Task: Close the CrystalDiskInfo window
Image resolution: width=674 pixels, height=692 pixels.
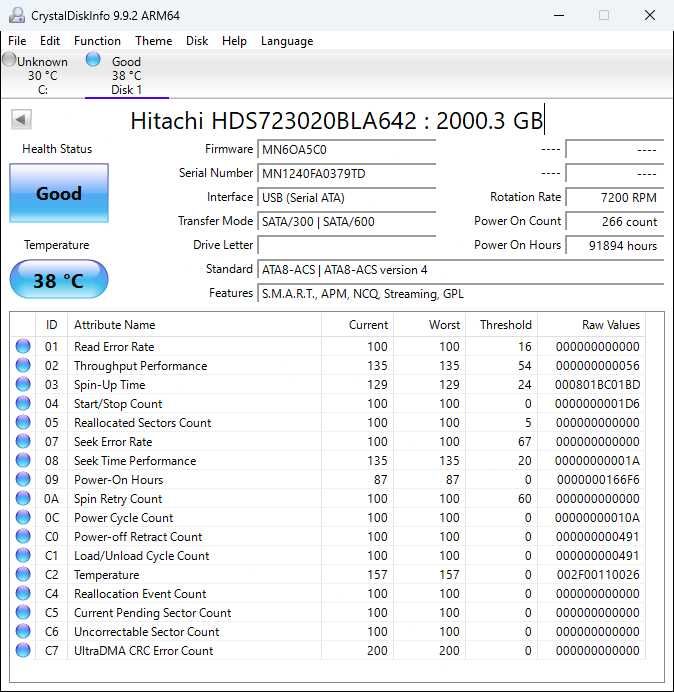Action: tap(650, 15)
